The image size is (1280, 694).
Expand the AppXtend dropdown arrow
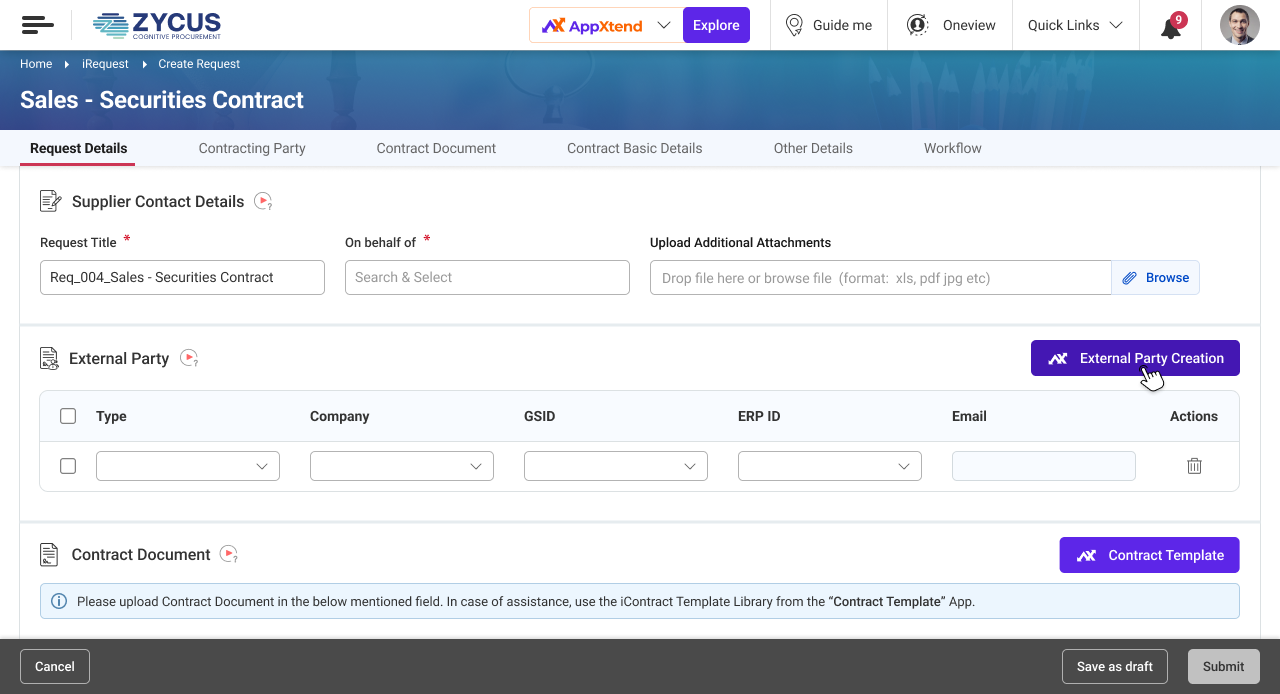click(664, 25)
